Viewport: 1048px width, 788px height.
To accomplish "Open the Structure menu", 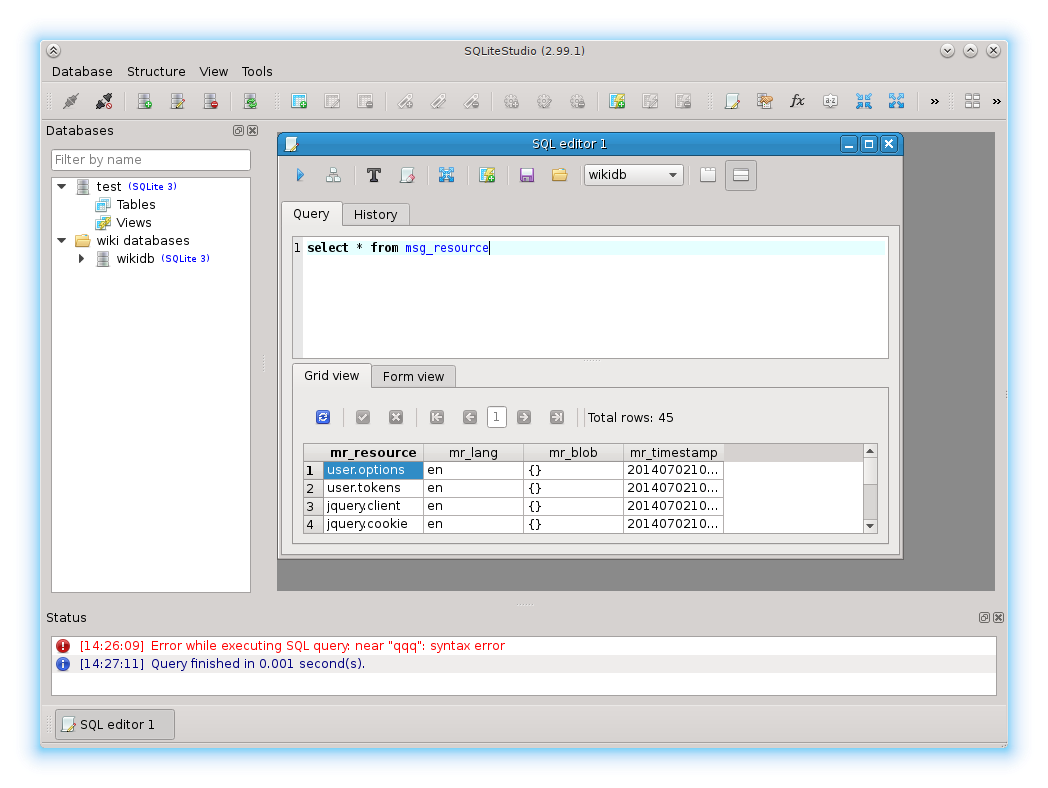I will [156, 72].
